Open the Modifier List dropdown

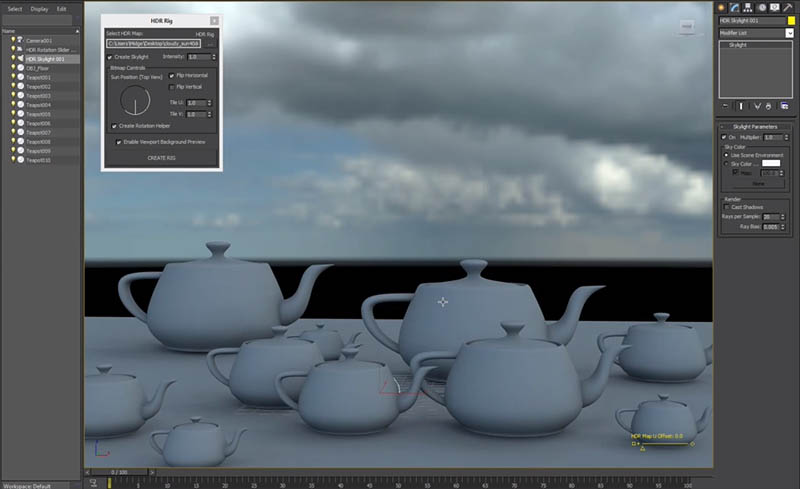(789, 33)
